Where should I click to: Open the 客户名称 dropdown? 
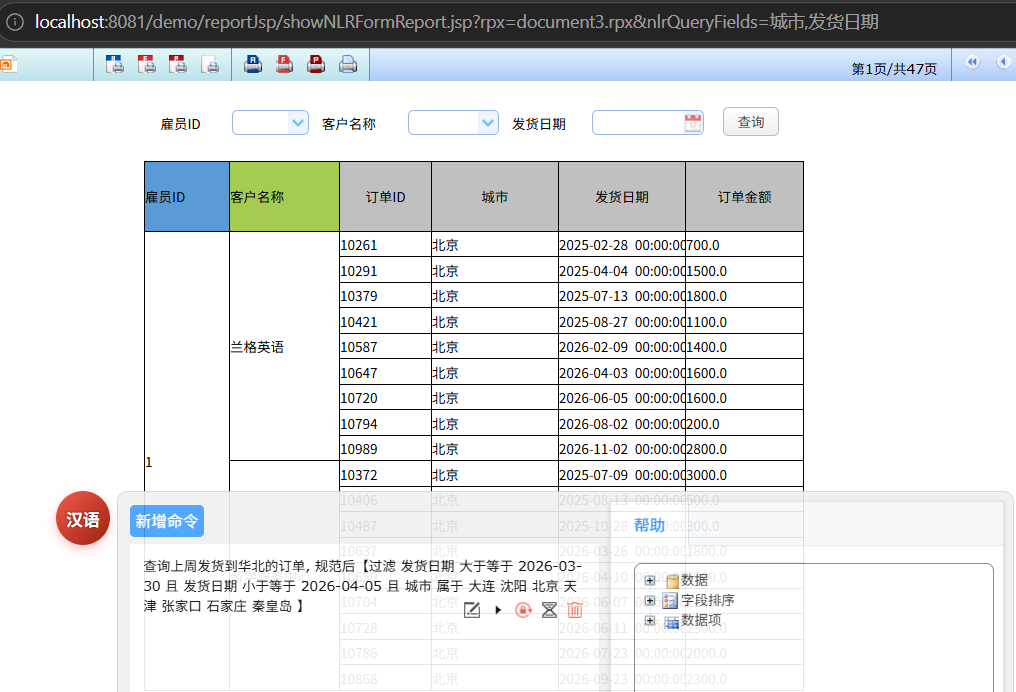(x=487, y=123)
